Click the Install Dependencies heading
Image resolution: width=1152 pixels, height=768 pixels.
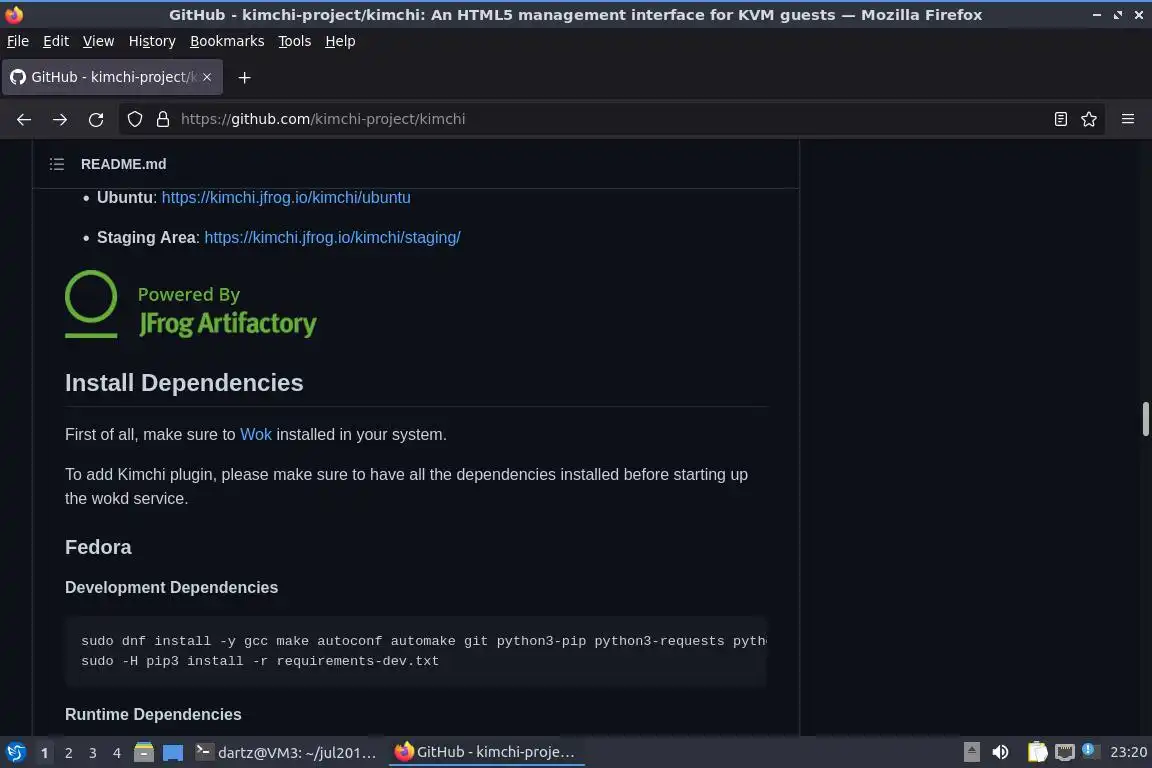(x=184, y=383)
